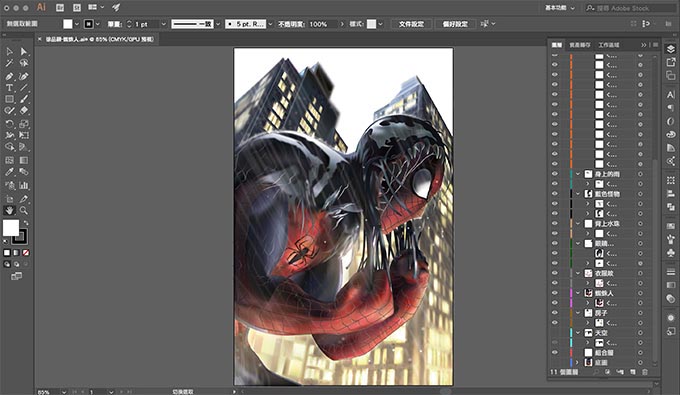Select the Artboard tool
Viewport: 680px width, 395px height.
(x=9, y=199)
